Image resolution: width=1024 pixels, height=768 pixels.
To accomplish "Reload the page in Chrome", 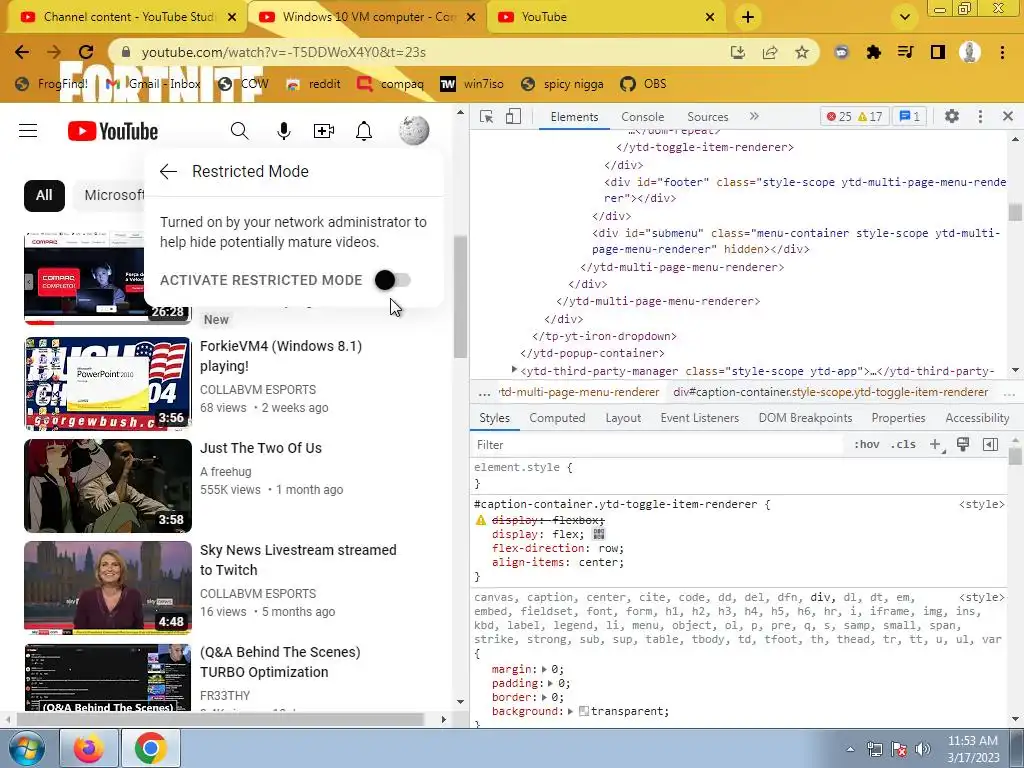I will (86, 52).
